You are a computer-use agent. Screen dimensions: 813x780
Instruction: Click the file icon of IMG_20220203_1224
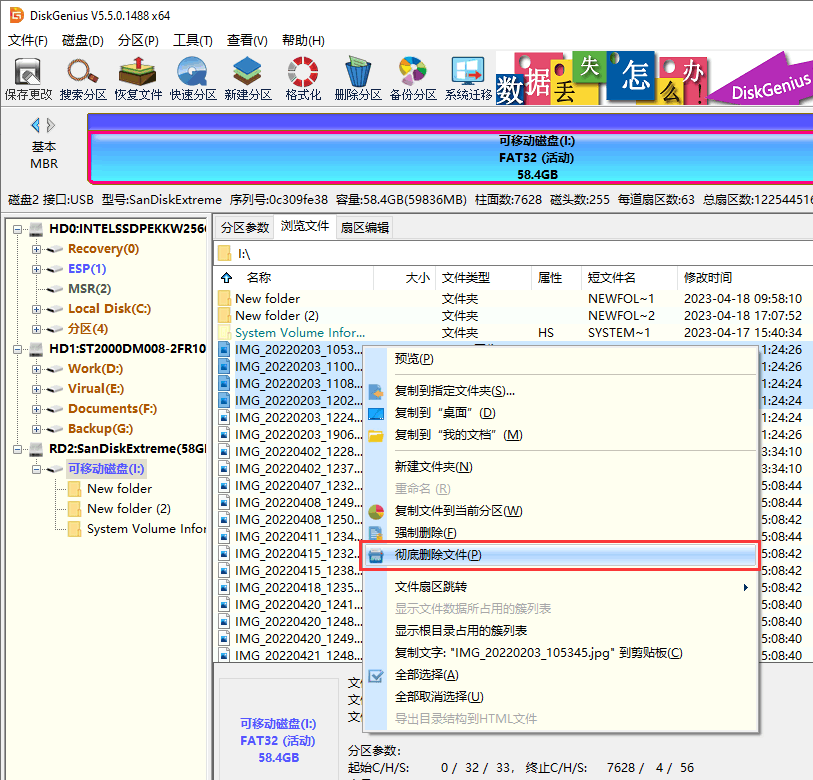(x=224, y=417)
